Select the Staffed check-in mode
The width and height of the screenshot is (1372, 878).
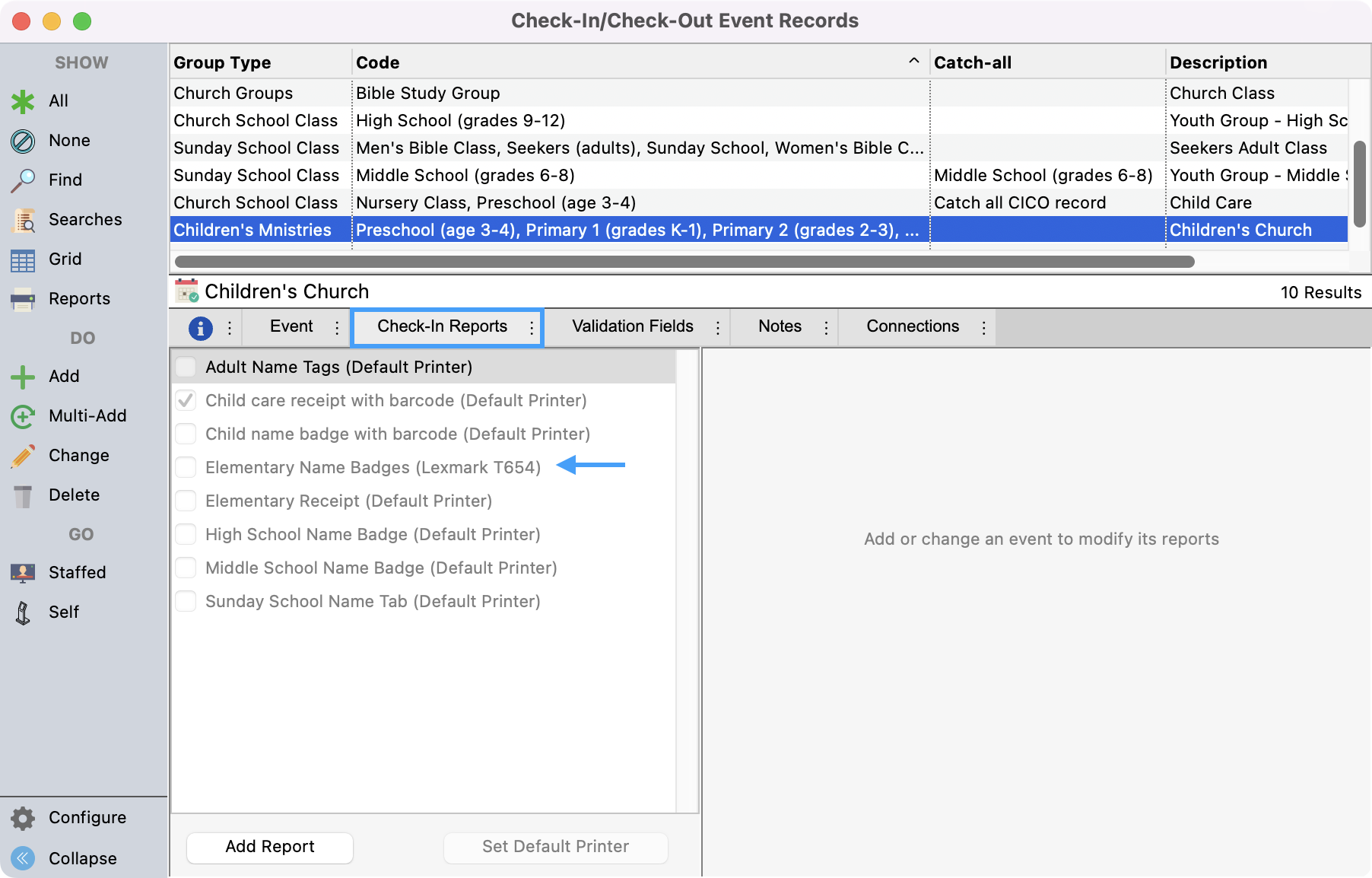coord(78,572)
